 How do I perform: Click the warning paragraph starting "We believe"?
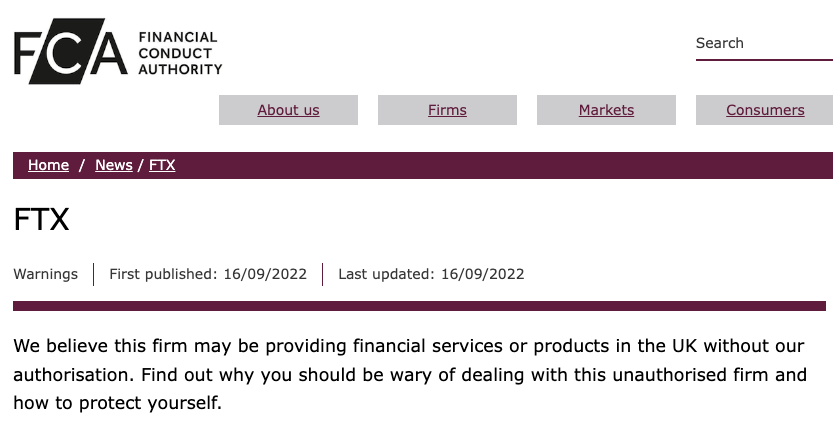pyautogui.click(x=410, y=374)
